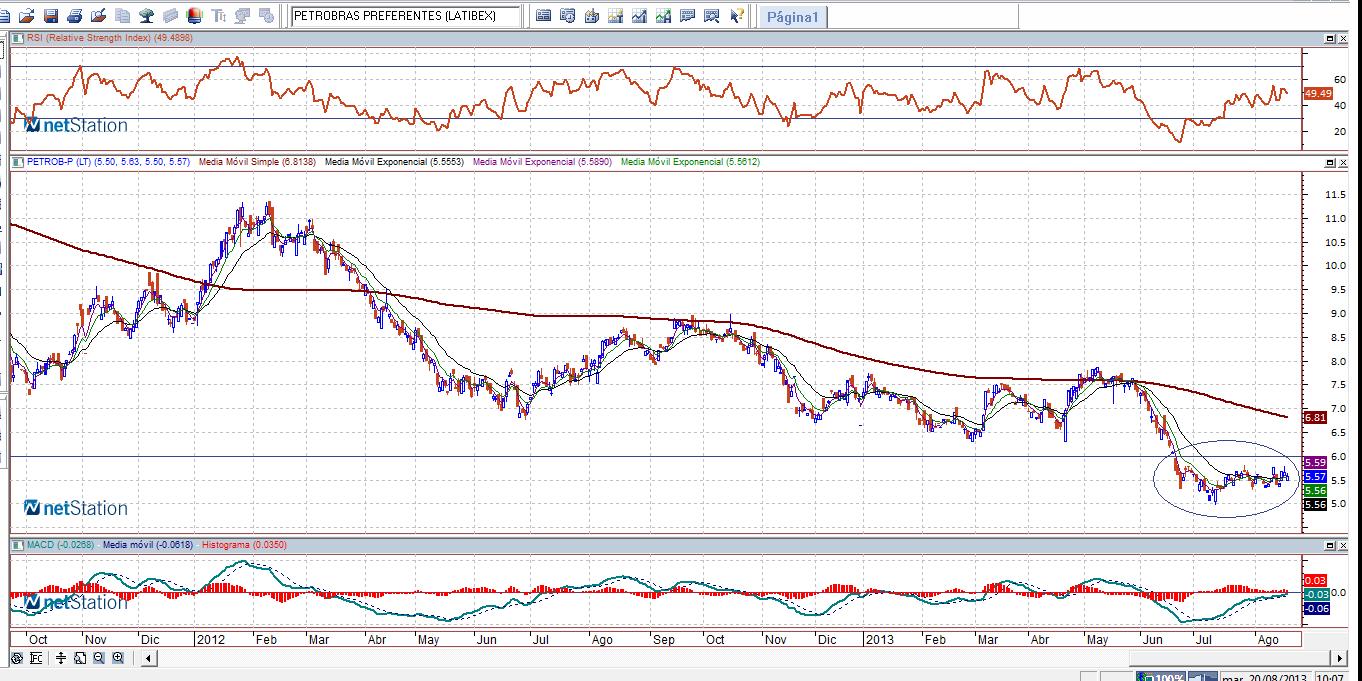Click the red alarm light icon
This screenshot has height=681, width=1362.
194,16
